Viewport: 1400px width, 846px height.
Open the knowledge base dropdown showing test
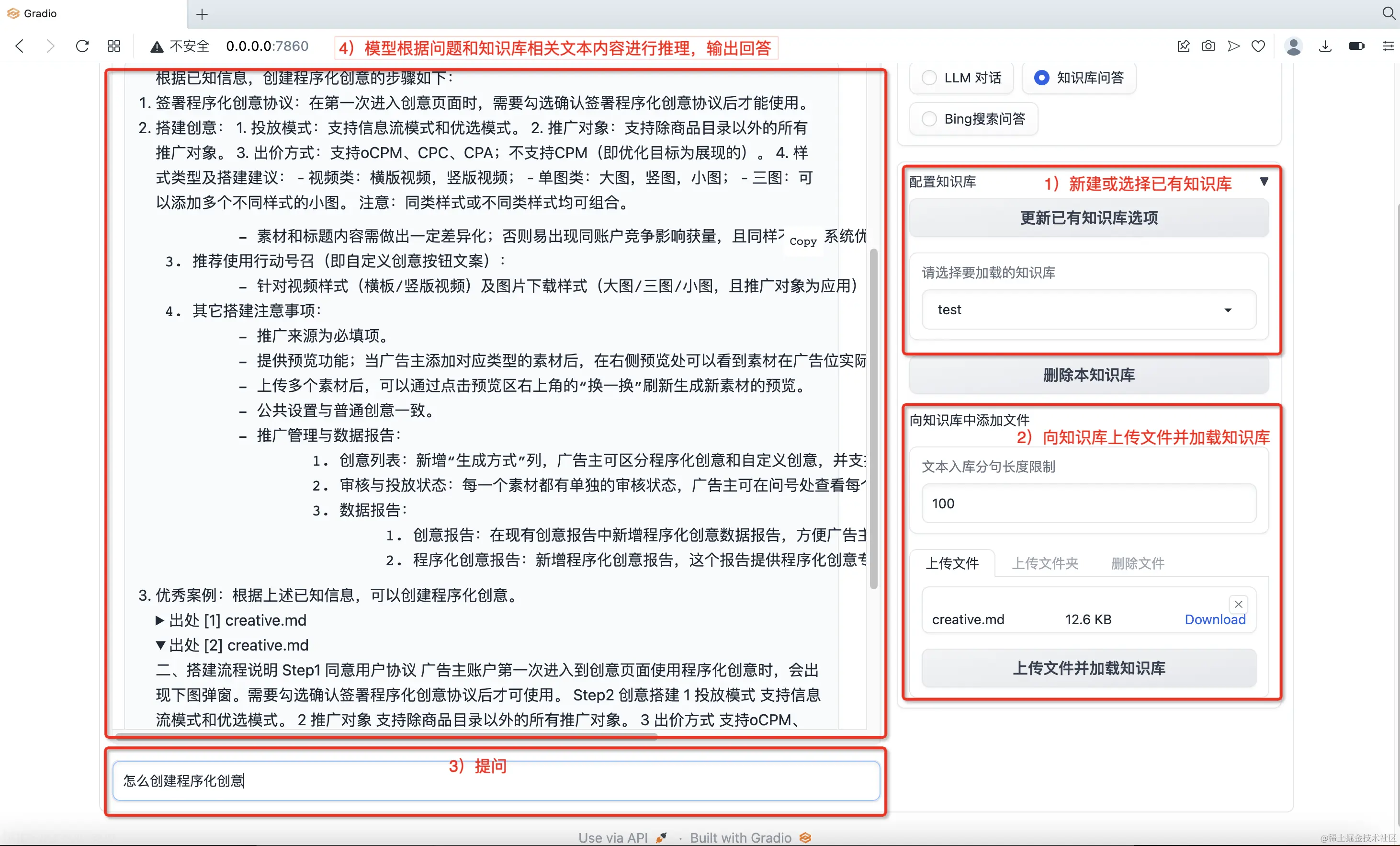[1088, 310]
